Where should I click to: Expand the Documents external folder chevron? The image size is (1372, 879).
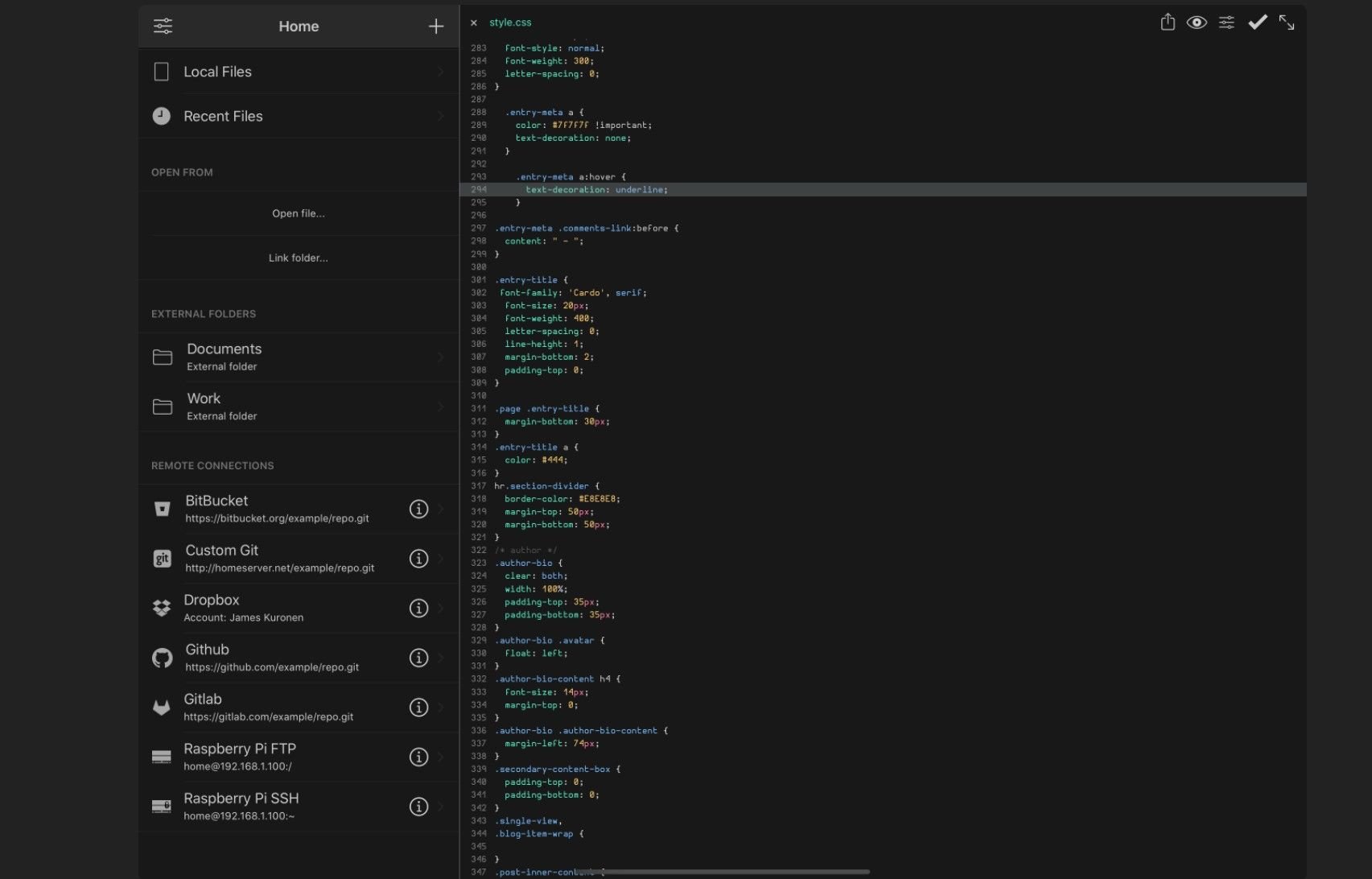[440, 357]
